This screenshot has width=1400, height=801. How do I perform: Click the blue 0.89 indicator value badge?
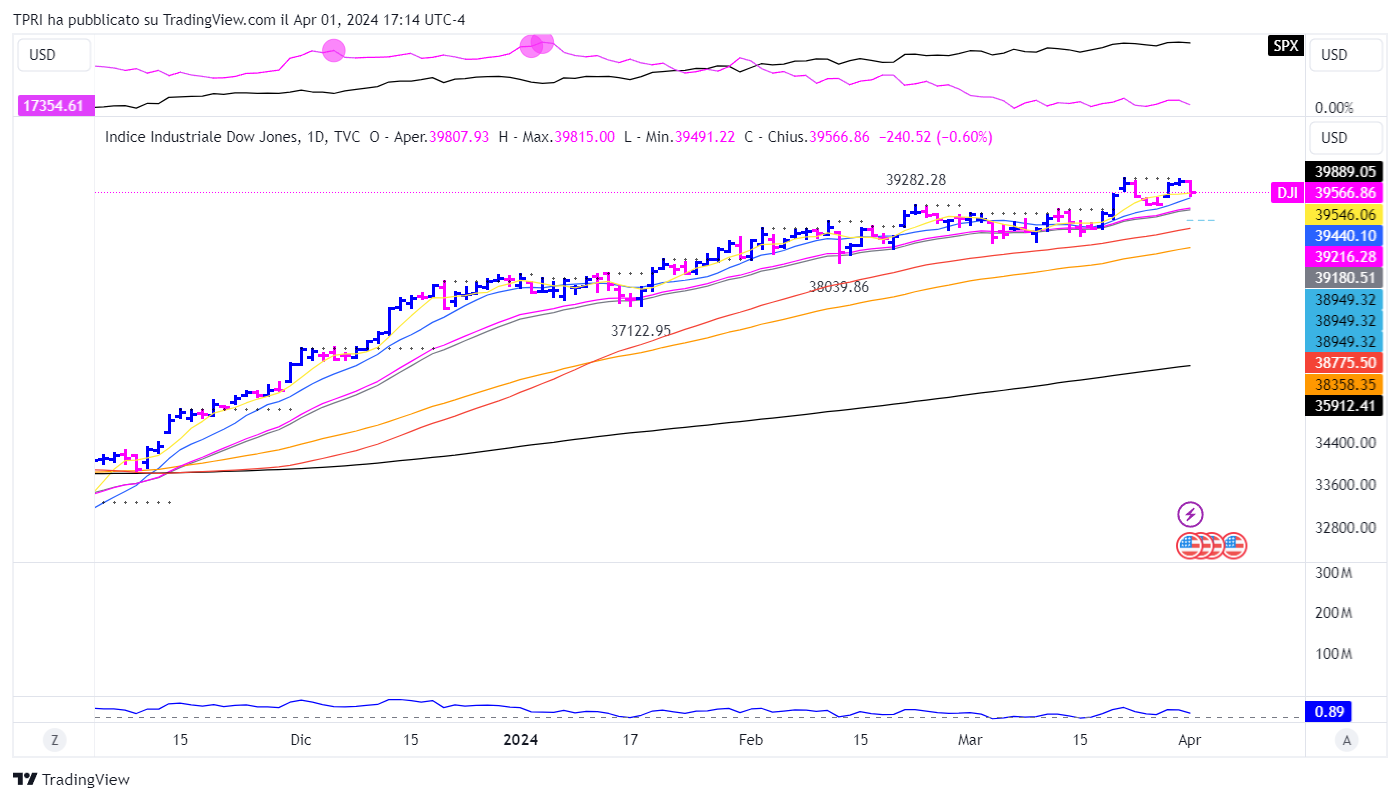pos(1329,712)
